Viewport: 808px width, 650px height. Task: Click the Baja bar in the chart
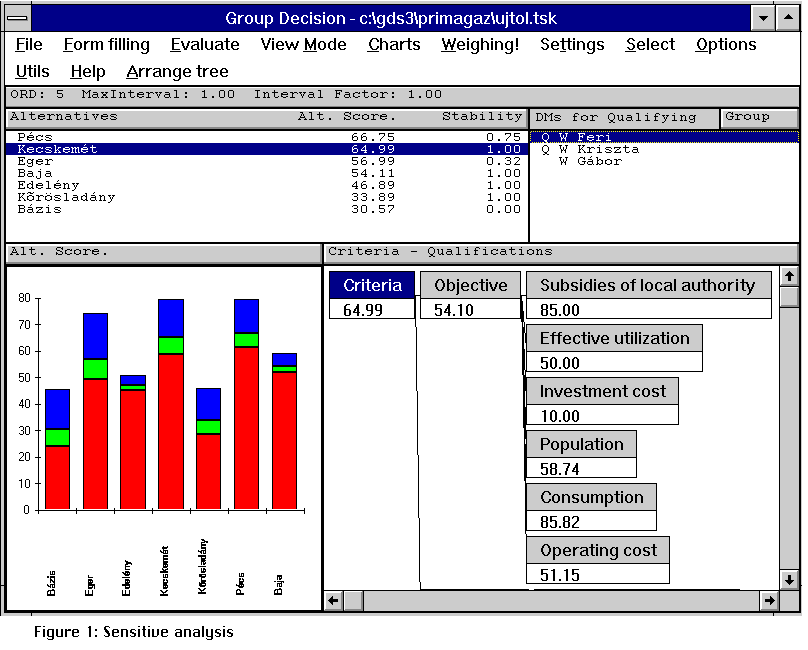(284, 431)
